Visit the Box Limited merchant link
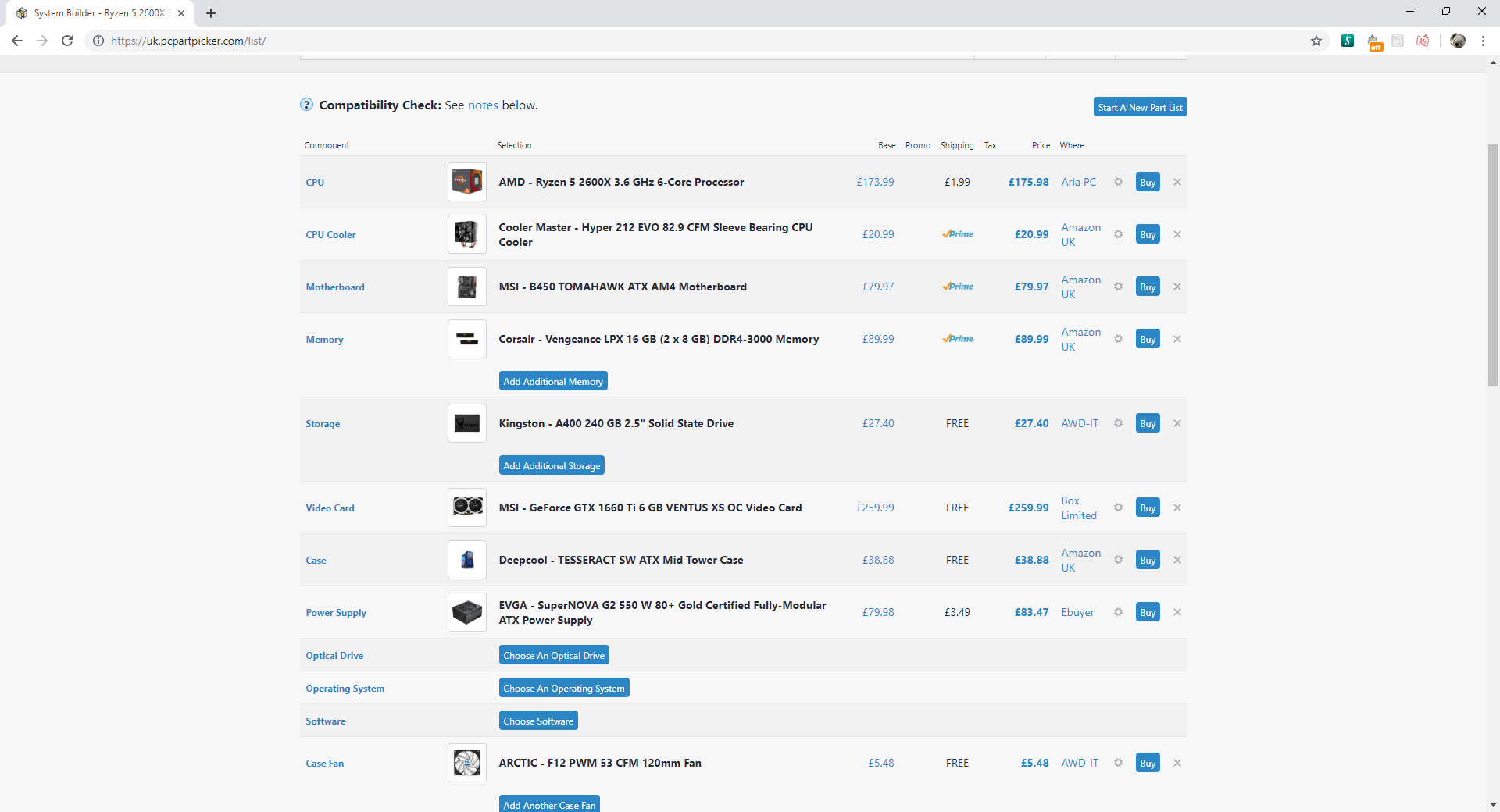 [x=1079, y=507]
